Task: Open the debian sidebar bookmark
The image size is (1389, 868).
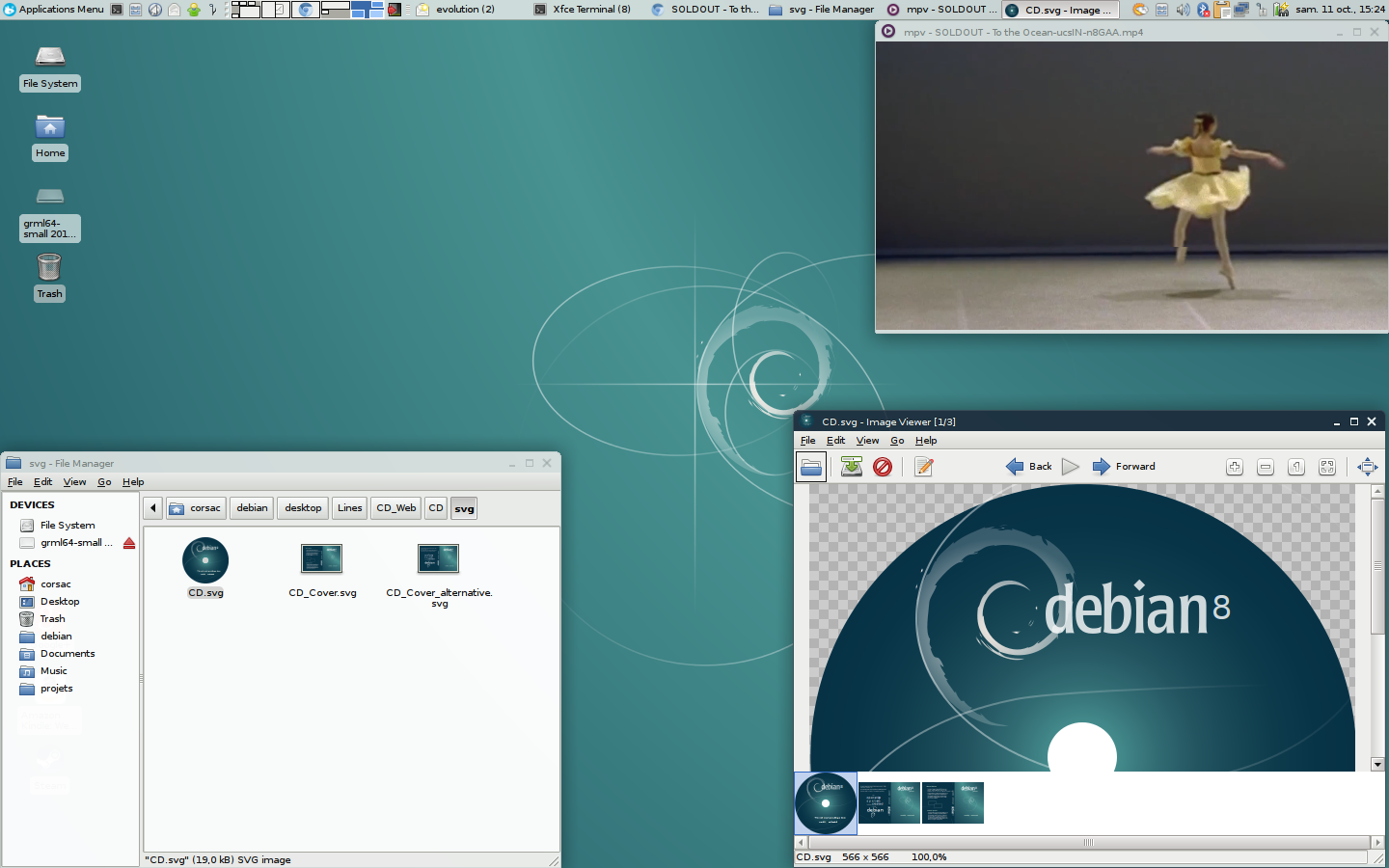Action: tap(56, 637)
